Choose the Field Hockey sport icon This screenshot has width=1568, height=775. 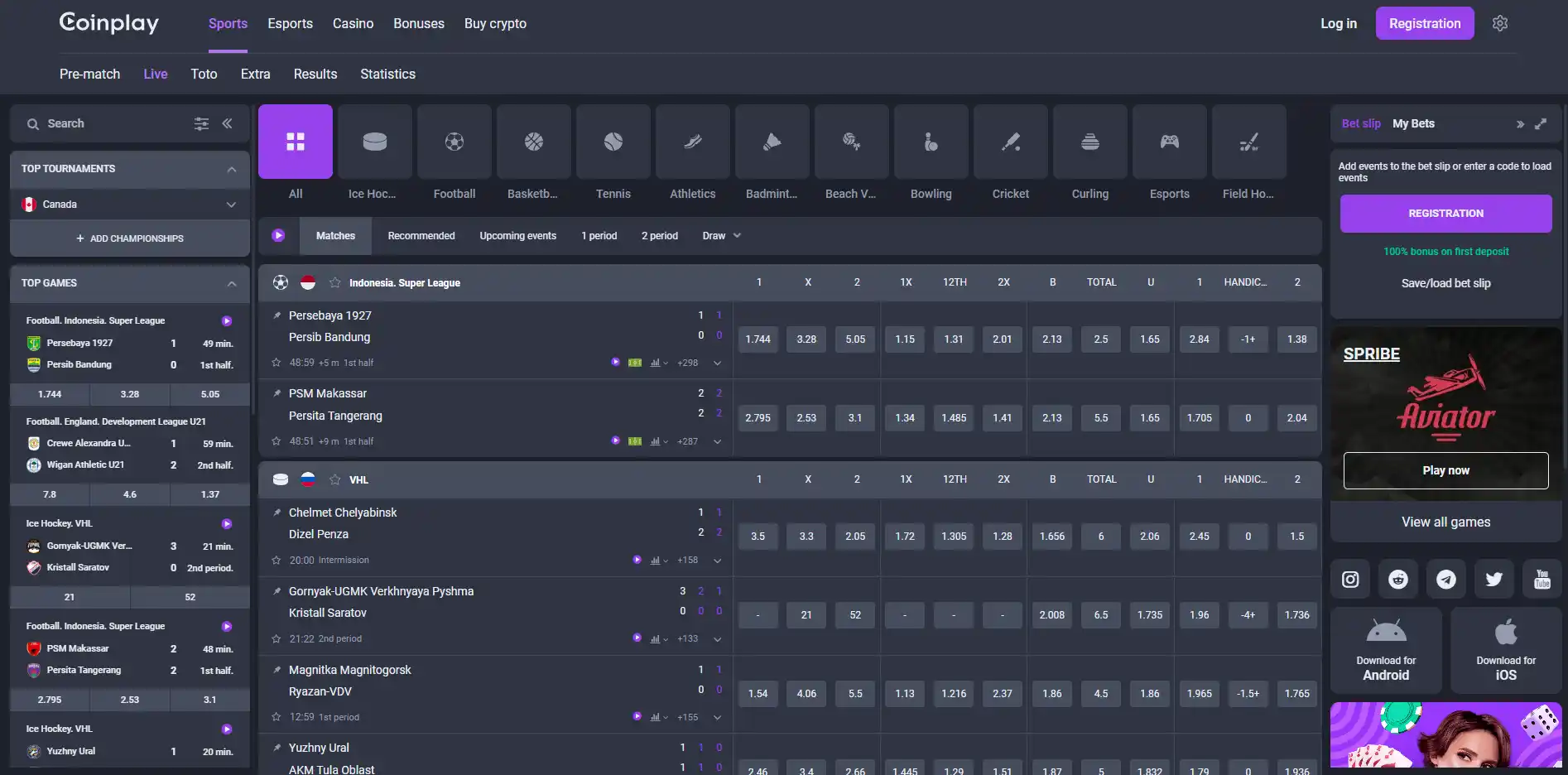(1249, 142)
